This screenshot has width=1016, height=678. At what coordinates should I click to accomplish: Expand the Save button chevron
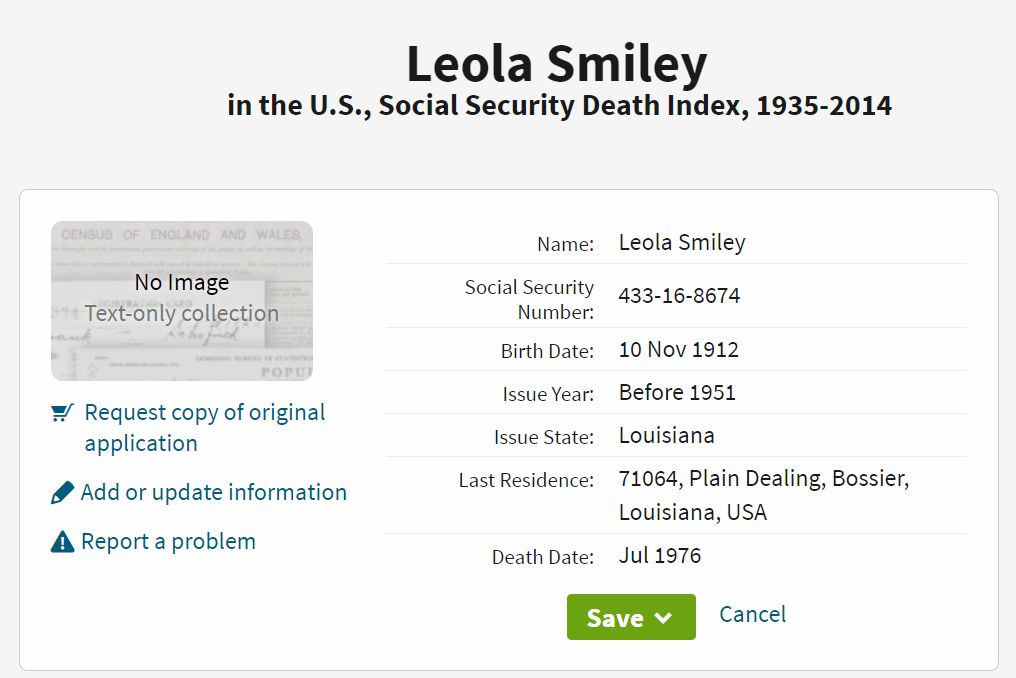pos(663,618)
